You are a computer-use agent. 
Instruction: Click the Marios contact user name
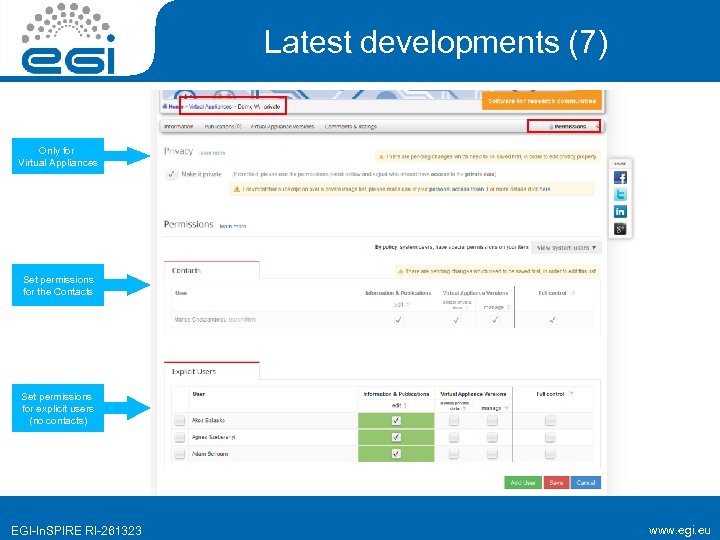tap(201, 320)
